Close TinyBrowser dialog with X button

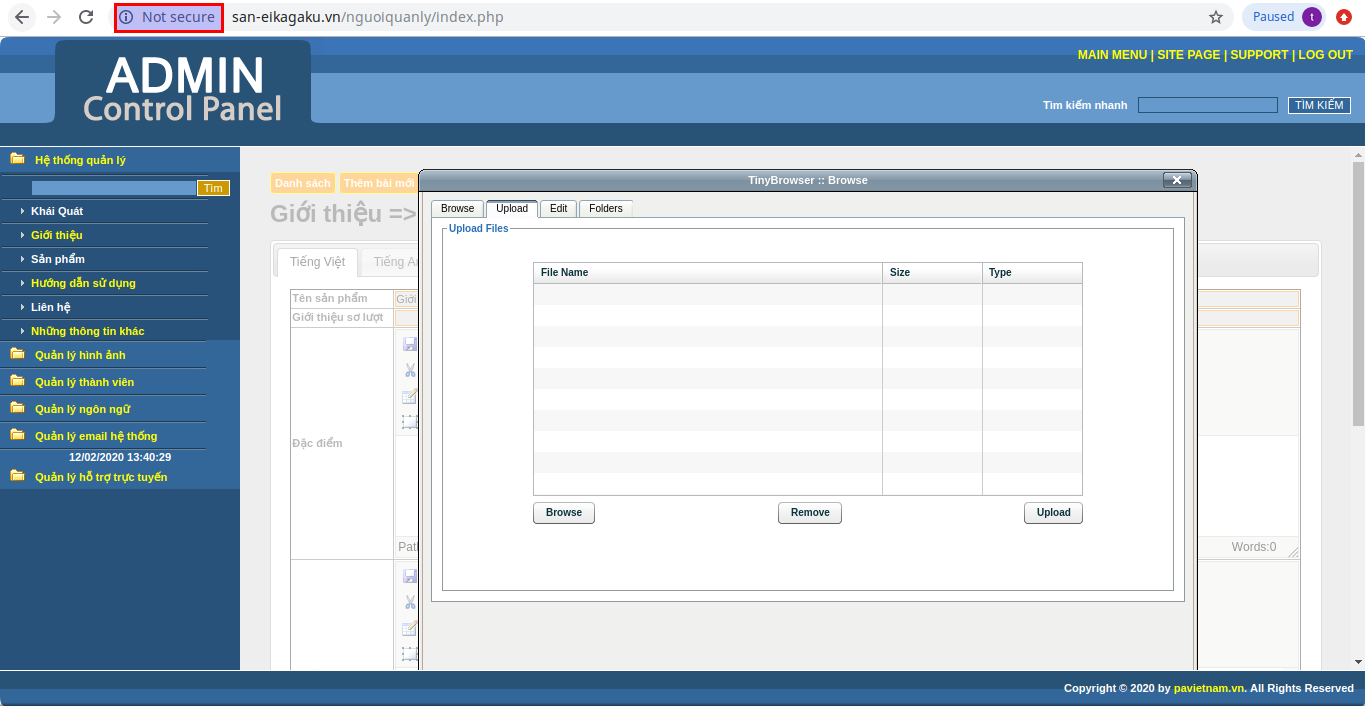click(1177, 180)
